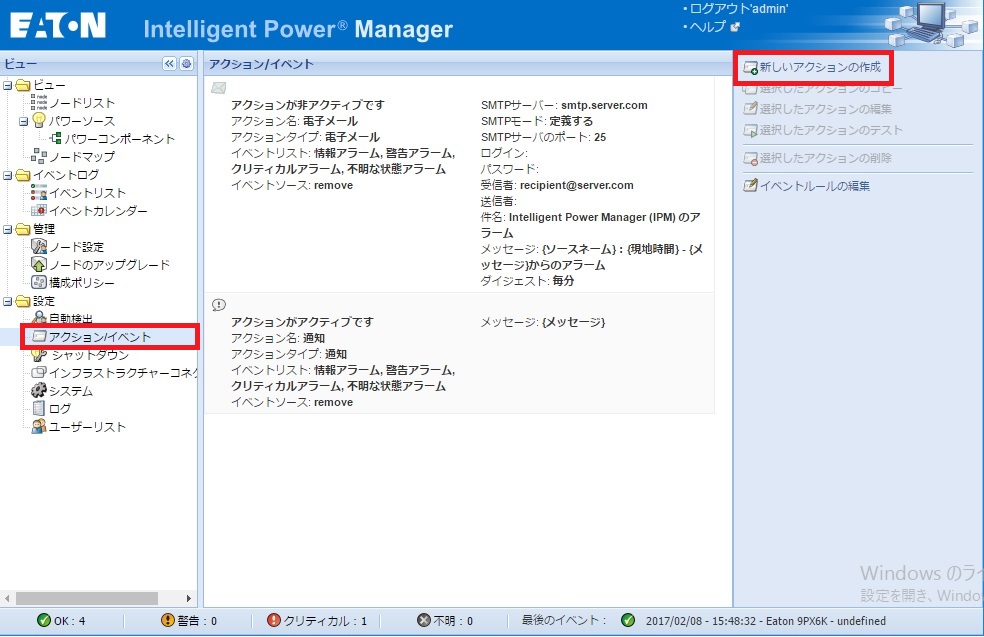This screenshot has width=984, height=637.
Task: Click the ユーザーリスト users icon
Action: [x=39, y=427]
